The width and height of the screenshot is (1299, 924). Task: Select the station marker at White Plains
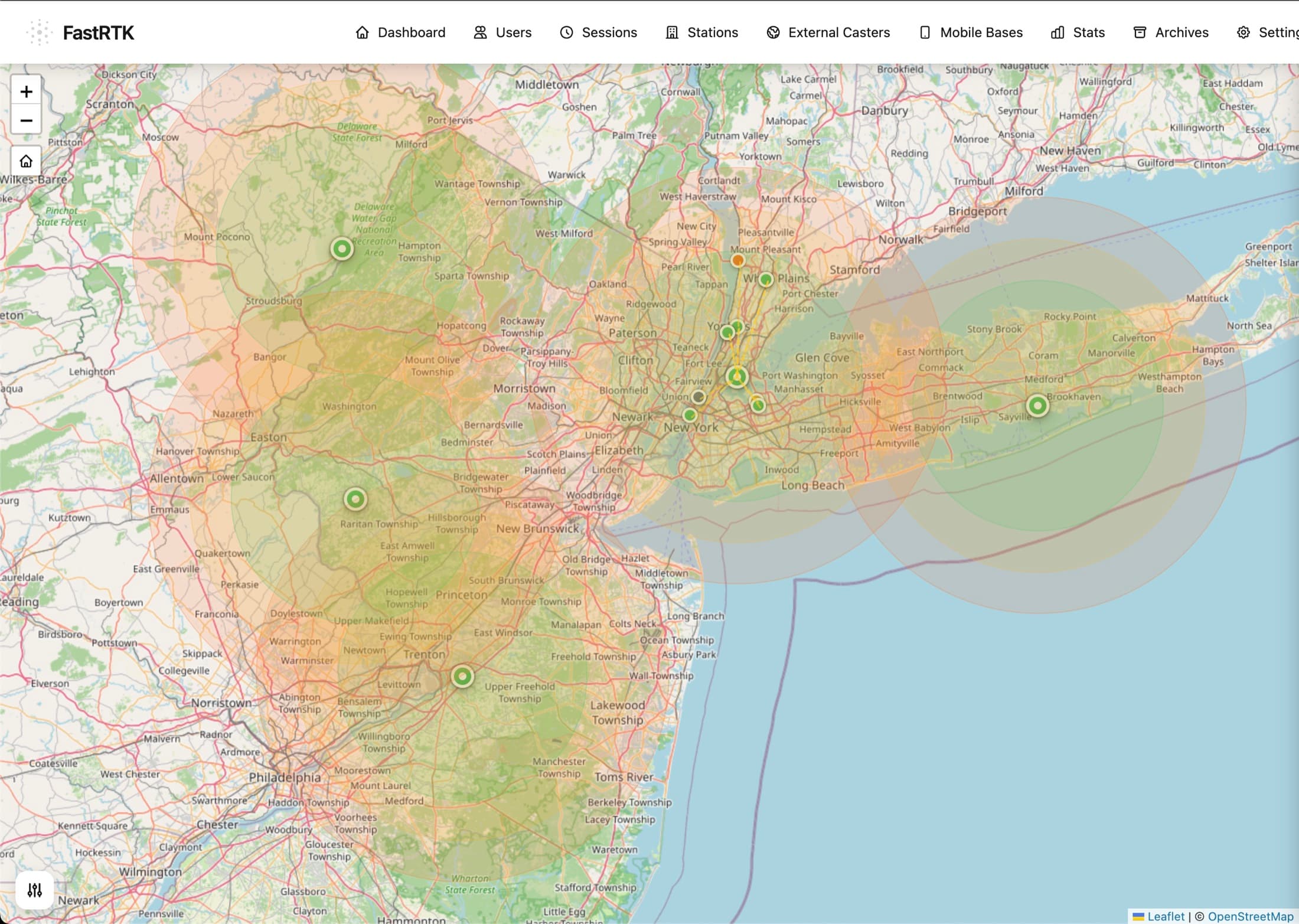click(766, 279)
